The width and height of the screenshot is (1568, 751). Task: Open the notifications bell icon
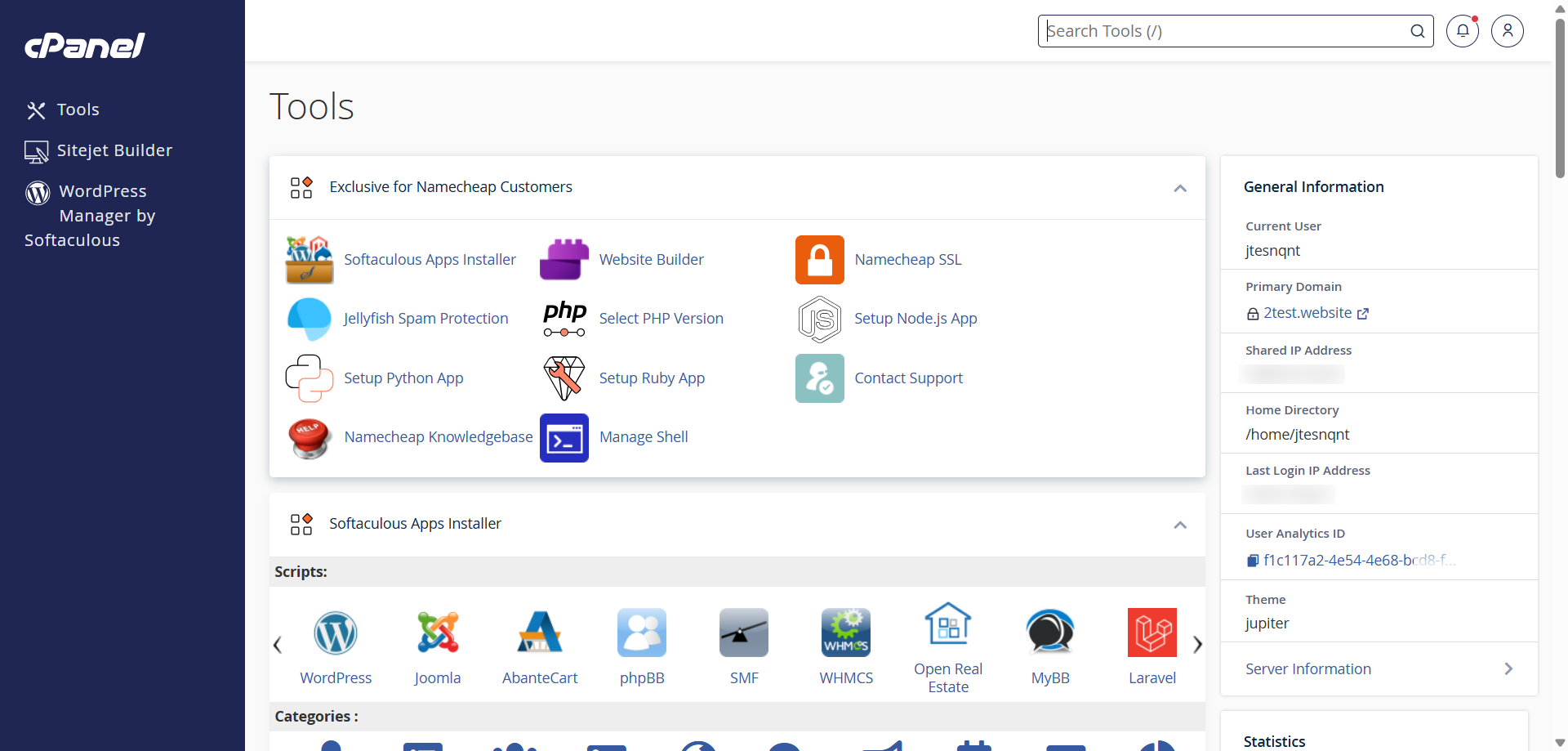coord(1463,31)
